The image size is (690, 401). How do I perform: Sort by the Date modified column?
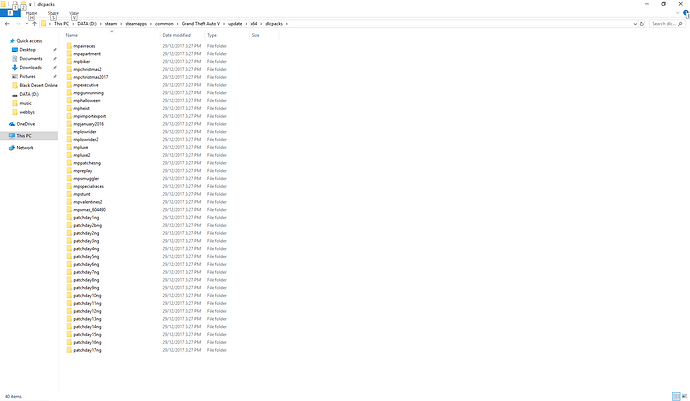[x=176, y=35]
